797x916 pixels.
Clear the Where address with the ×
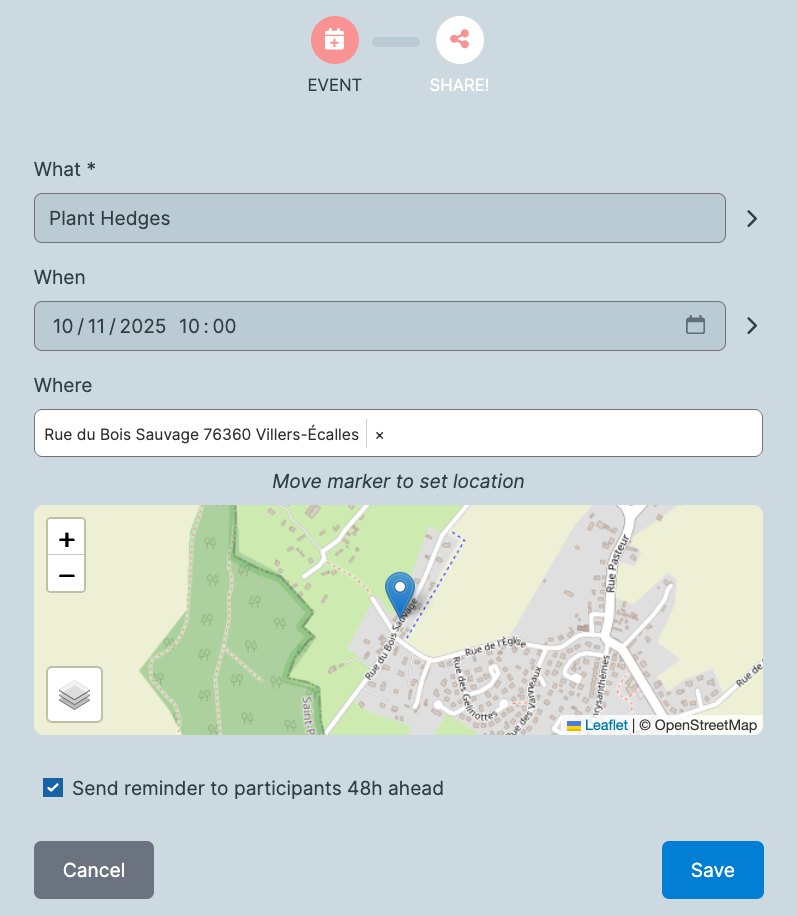(379, 435)
